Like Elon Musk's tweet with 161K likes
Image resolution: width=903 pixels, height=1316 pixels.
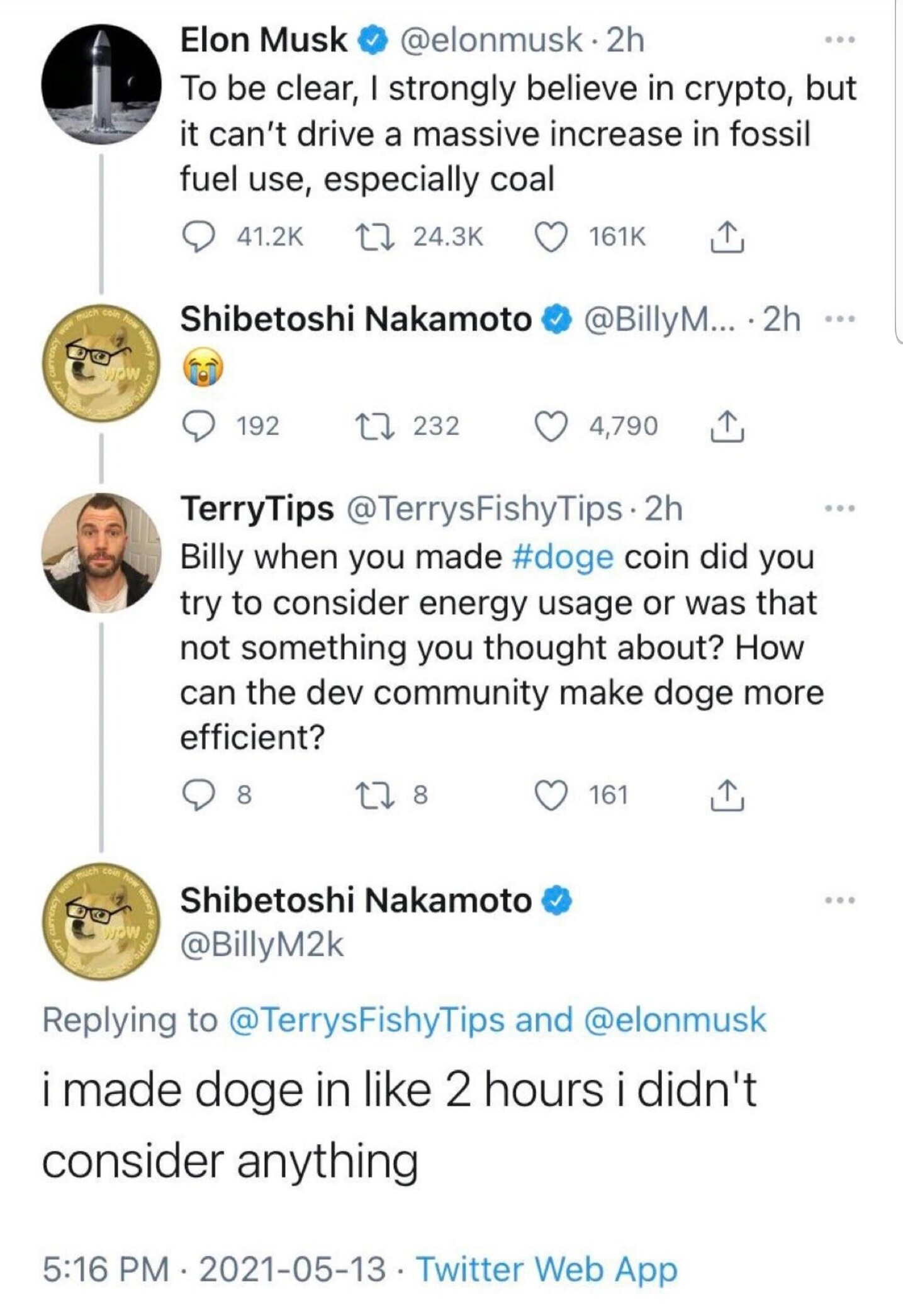pos(551,237)
